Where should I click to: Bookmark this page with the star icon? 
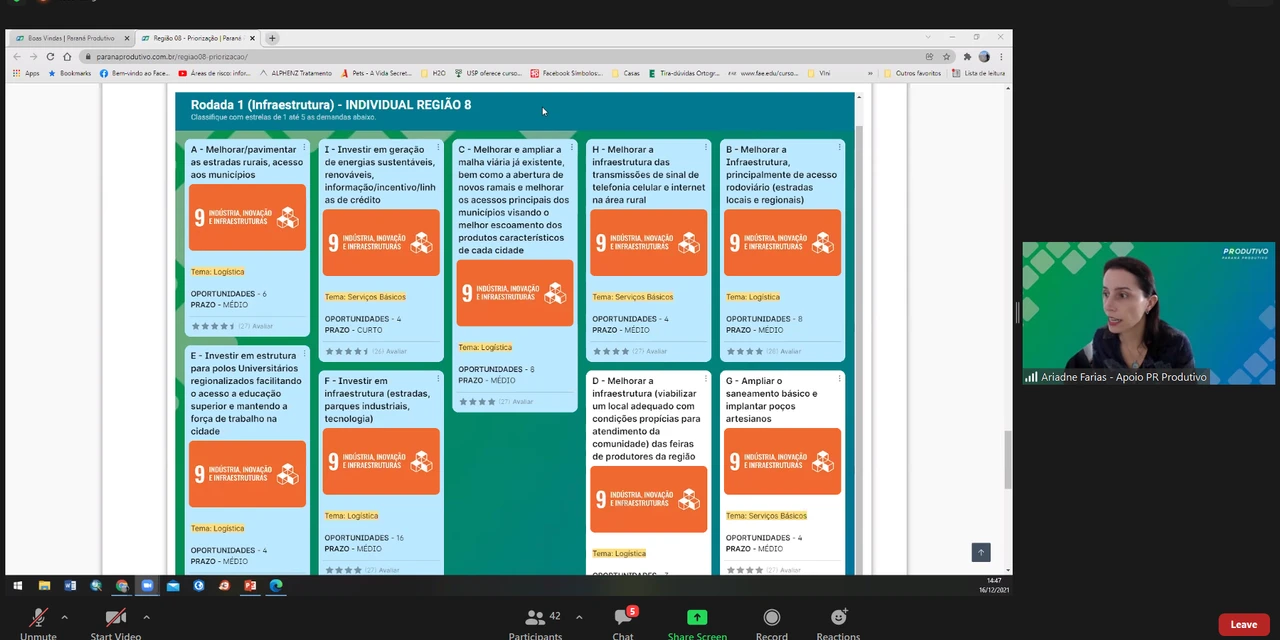click(946, 57)
